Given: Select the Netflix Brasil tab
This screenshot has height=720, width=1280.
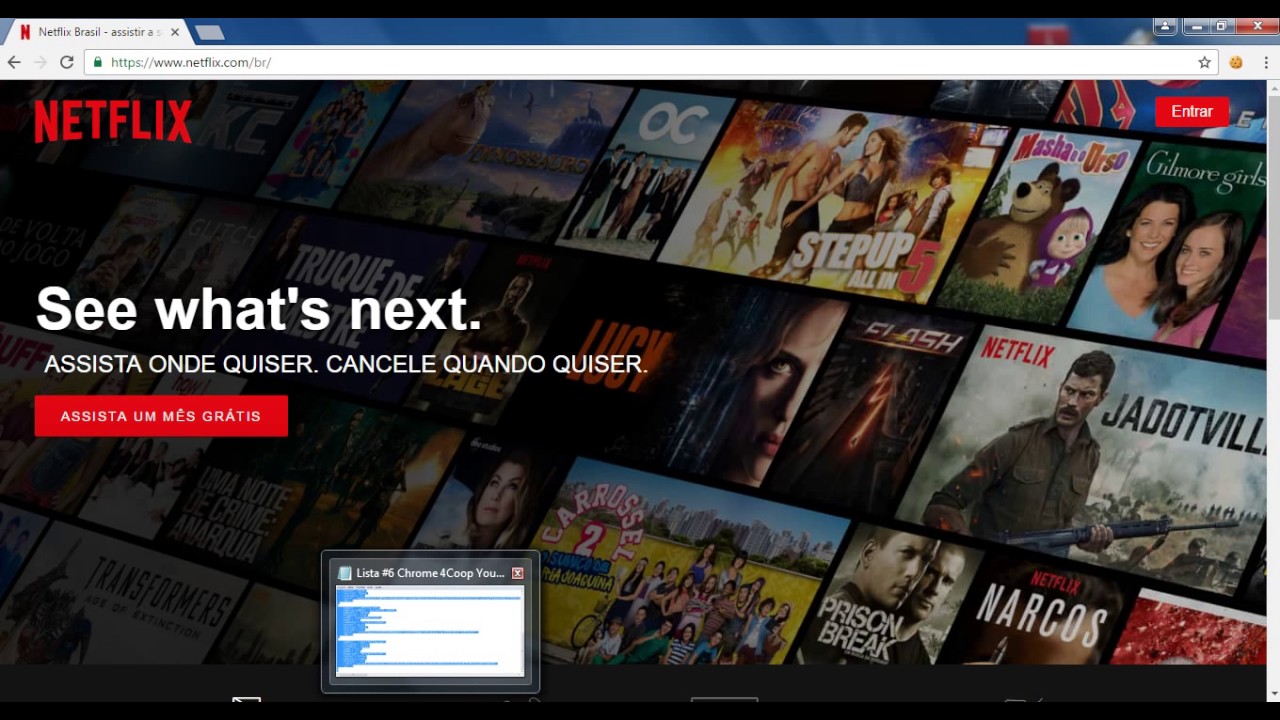Looking at the screenshot, I should [x=98, y=32].
